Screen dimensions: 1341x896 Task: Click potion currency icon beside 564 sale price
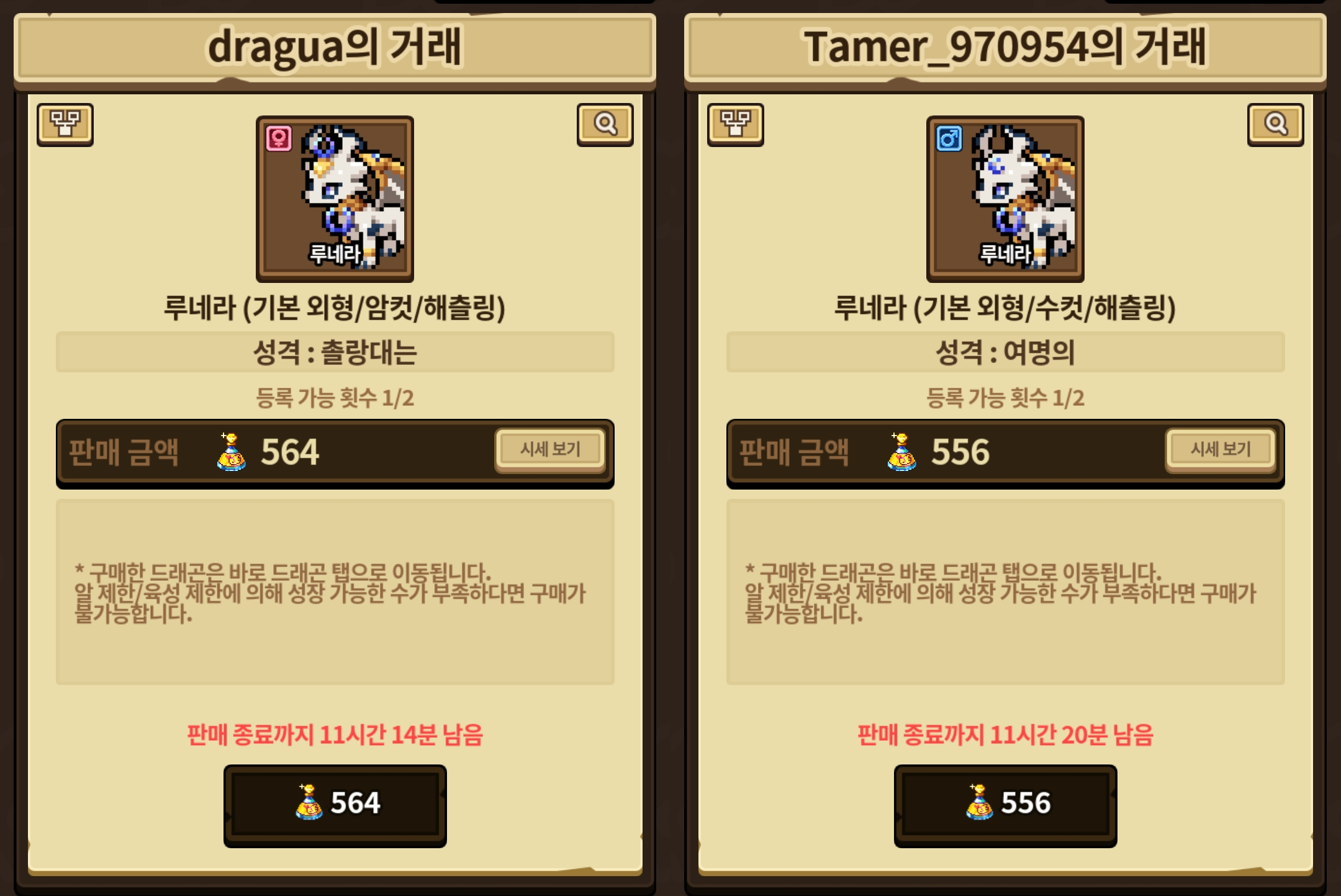(x=231, y=452)
